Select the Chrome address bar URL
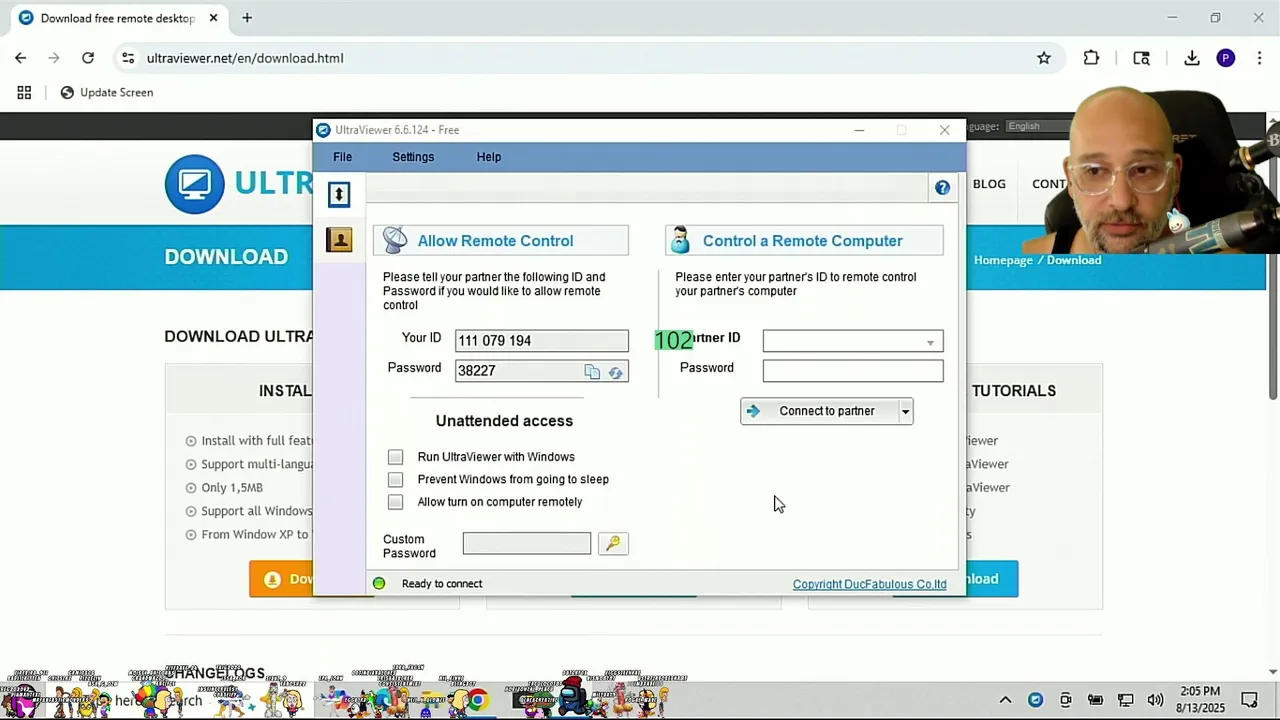This screenshot has width=1280, height=720. (x=245, y=58)
